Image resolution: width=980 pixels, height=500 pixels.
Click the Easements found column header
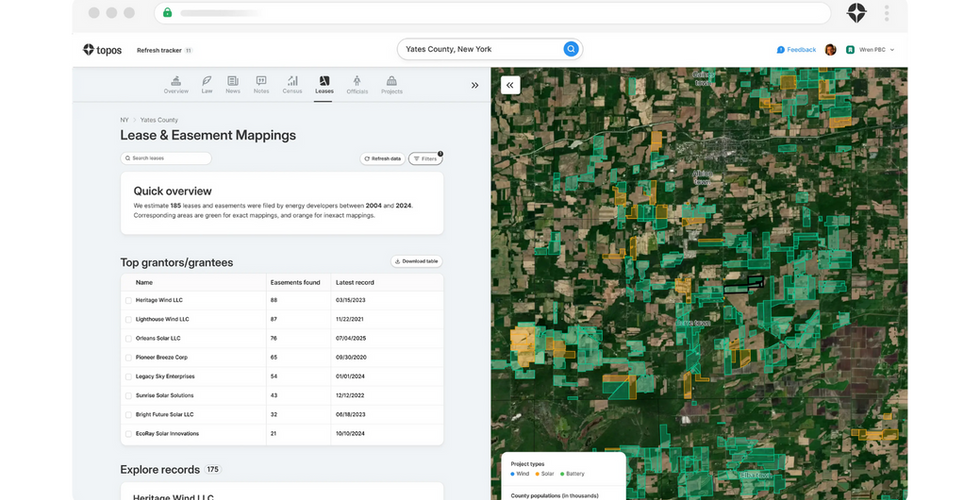[295, 282]
